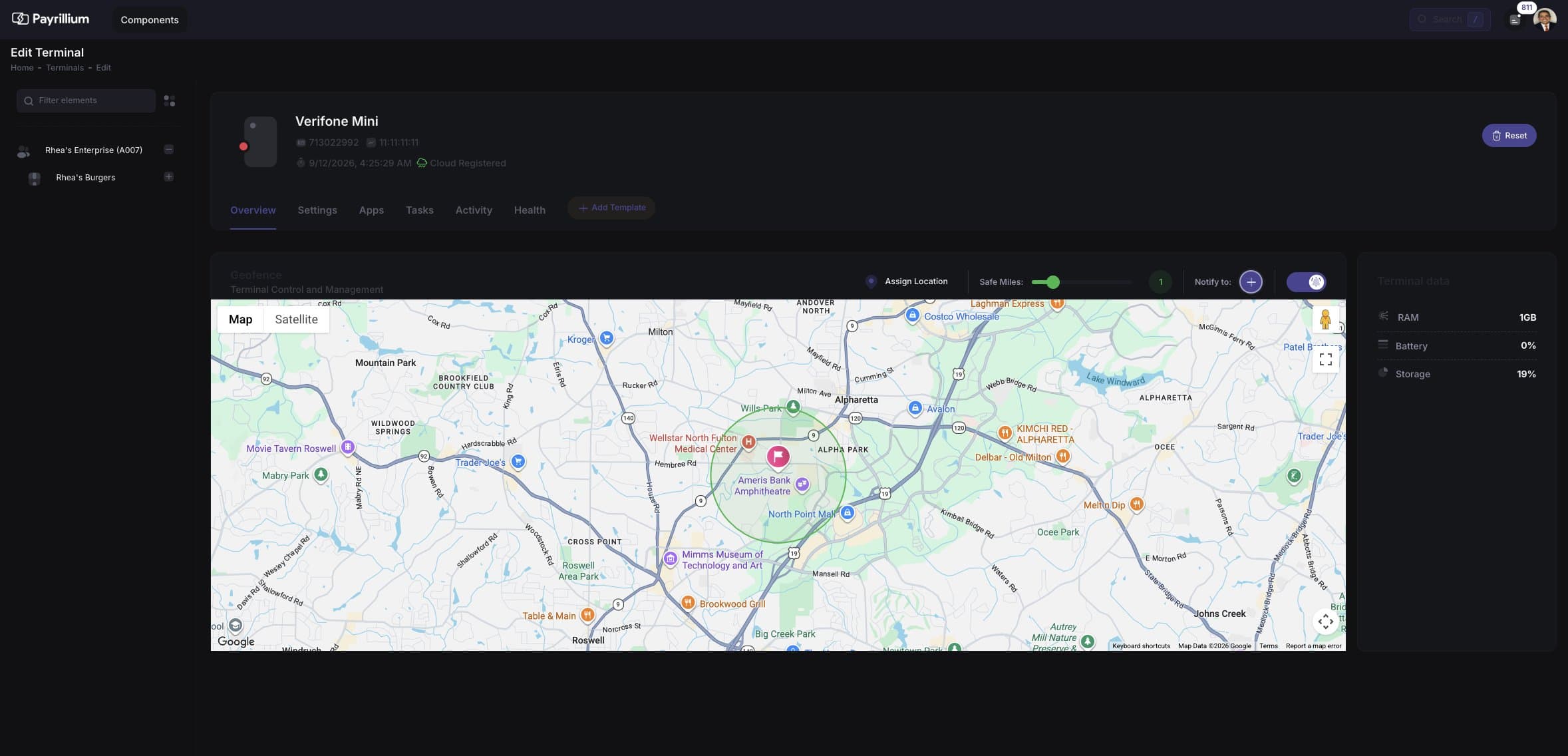
Task: Click the Storage value 19%
Action: tap(1526, 374)
